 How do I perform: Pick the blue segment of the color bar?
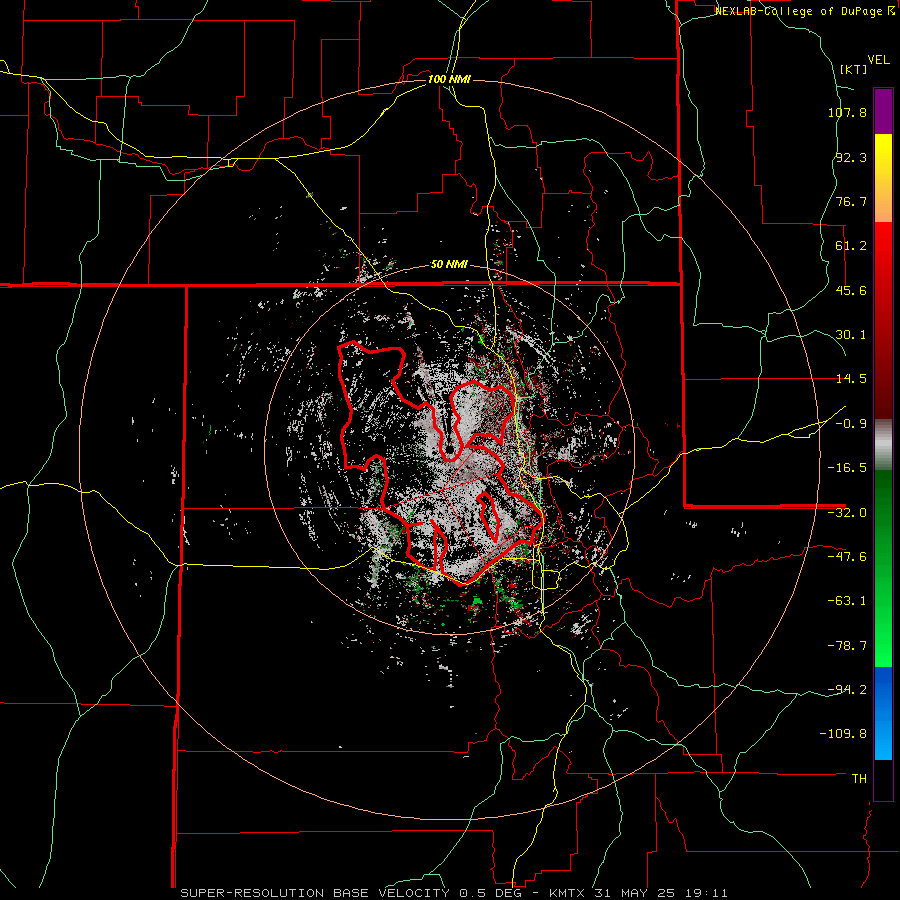point(883,713)
